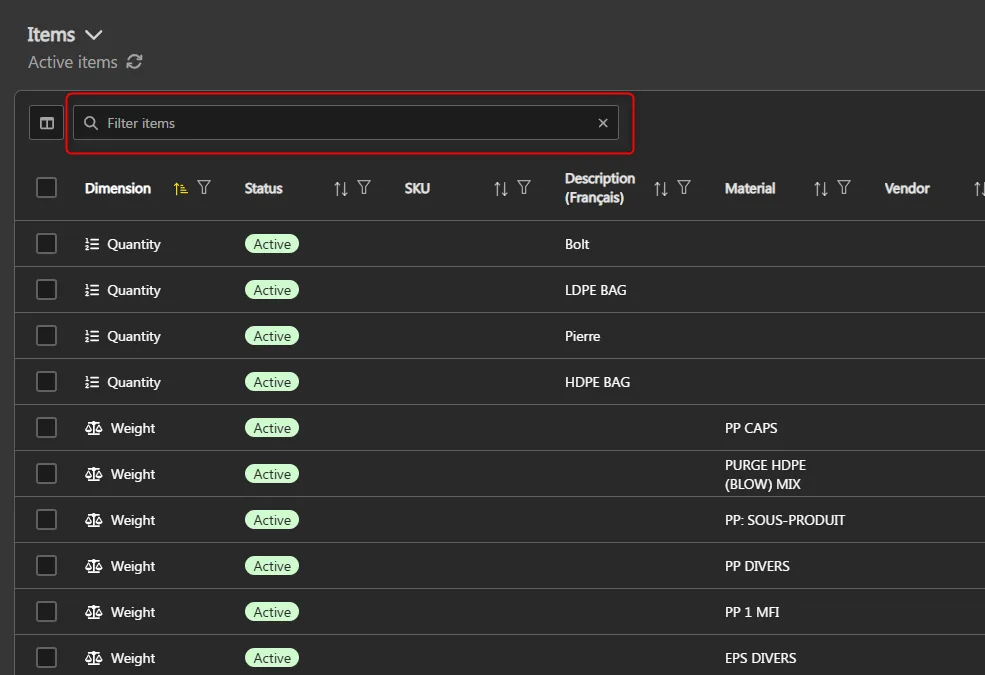
Task: Toggle the select all rows checkbox
Action: [x=47, y=188]
